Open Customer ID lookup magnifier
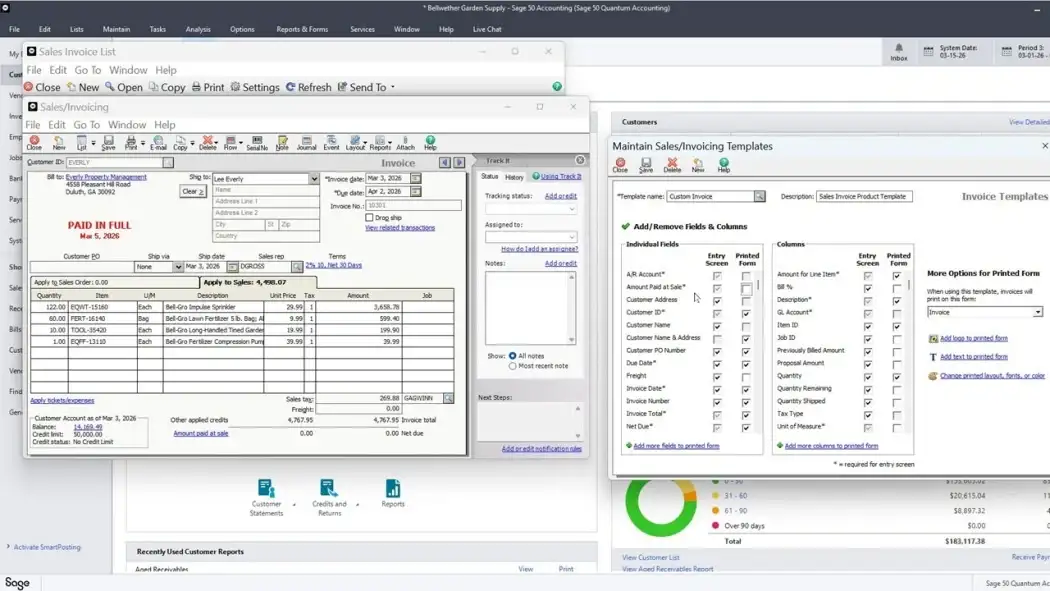Screen dimensions: 1050x591 pos(168,163)
